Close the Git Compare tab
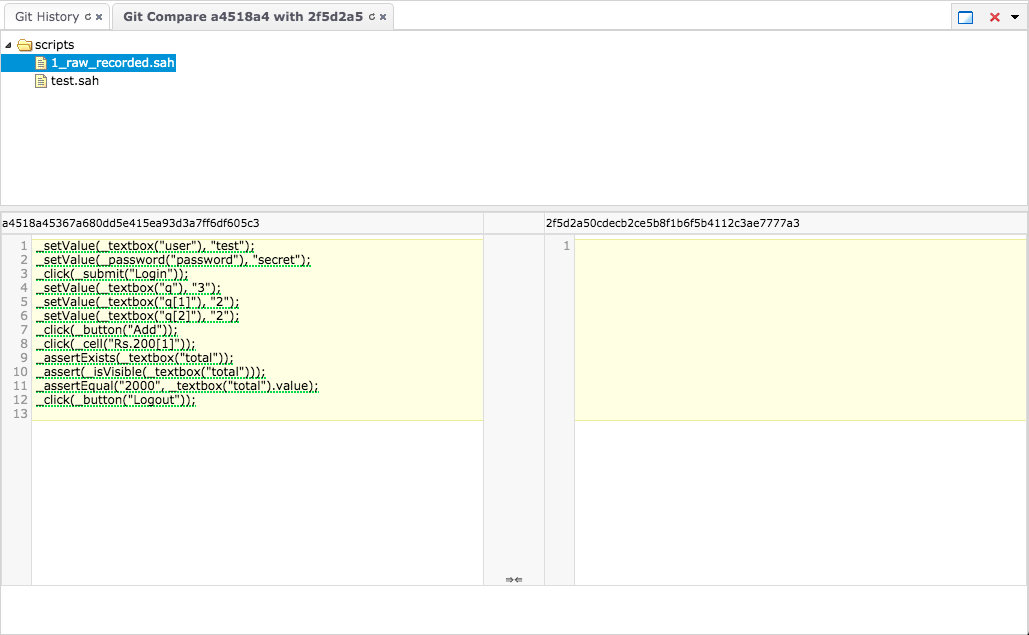Viewport: 1029px width, 635px height. [x=383, y=17]
